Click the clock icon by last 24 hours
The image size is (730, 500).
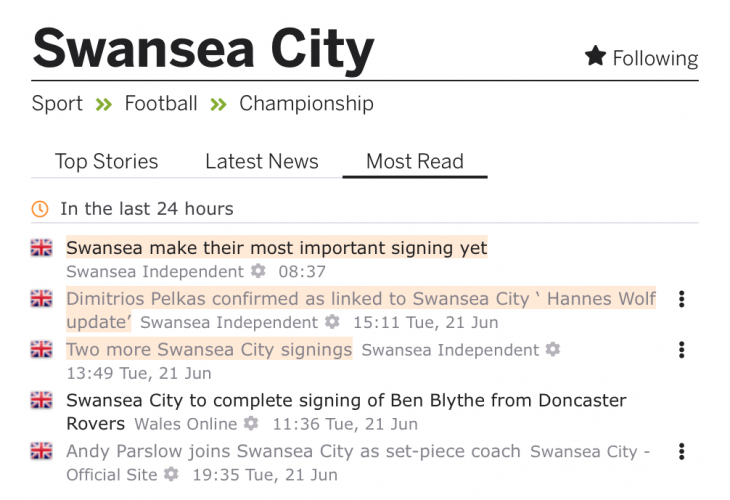pyautogui.click(x=40, y=209)
